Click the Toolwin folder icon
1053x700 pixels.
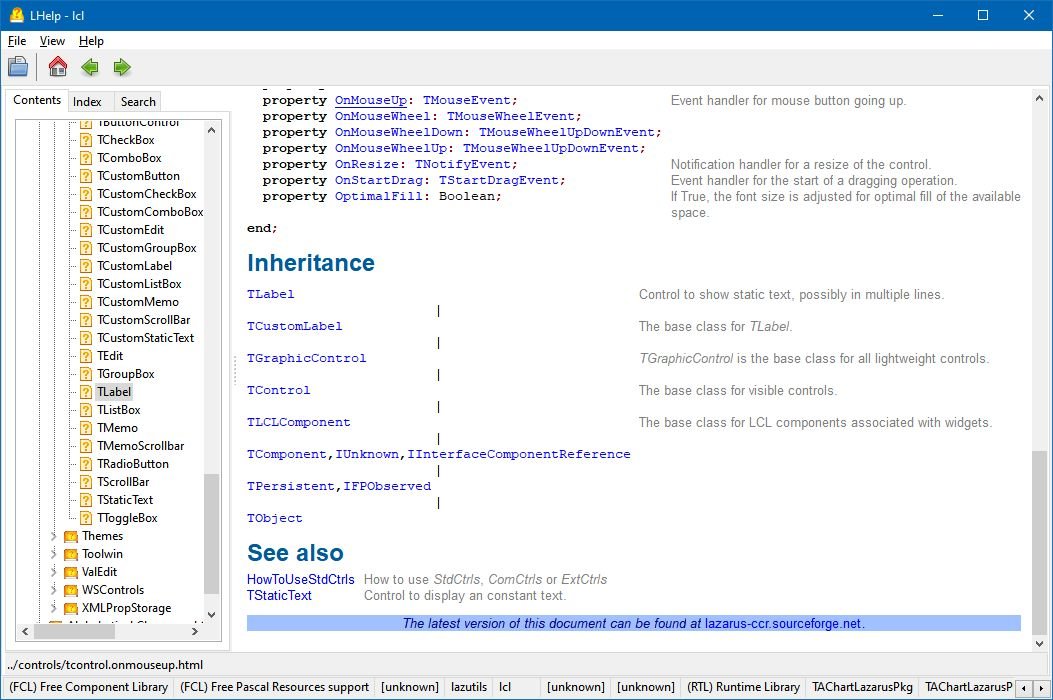(71, 554)
